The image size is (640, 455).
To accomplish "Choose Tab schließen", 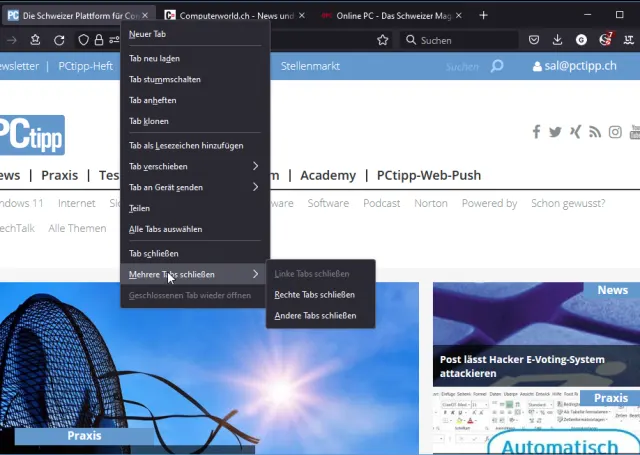I will click(x=195, y=253).
